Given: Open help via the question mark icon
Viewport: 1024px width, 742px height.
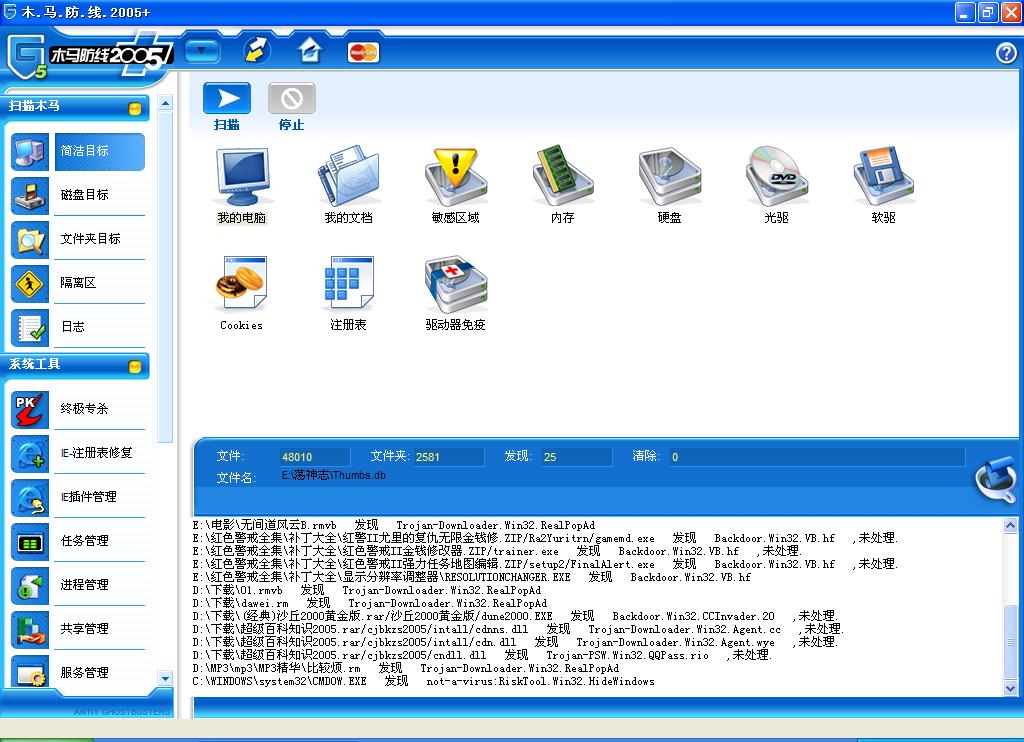Looking at the screenshot, I should (x=1006, y=53).
